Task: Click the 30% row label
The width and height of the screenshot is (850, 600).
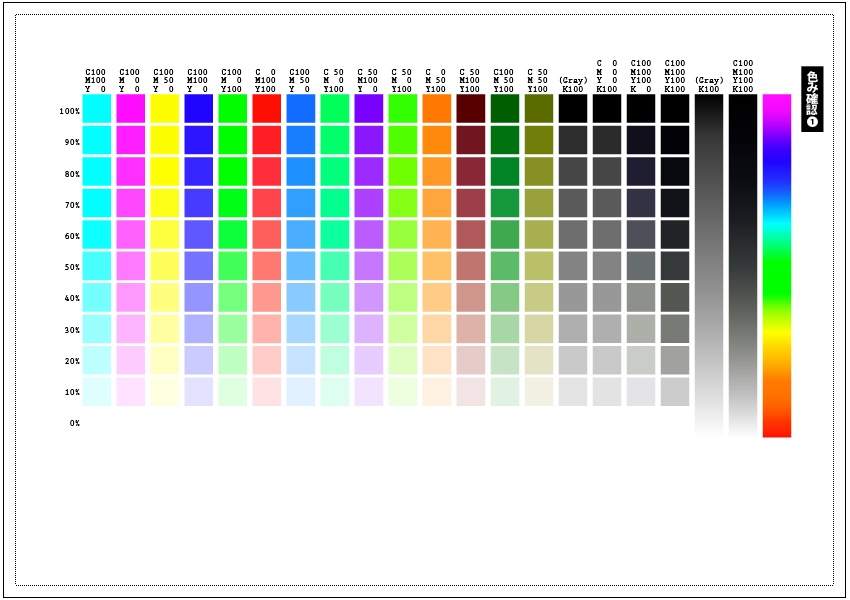Action: point(72,330)
